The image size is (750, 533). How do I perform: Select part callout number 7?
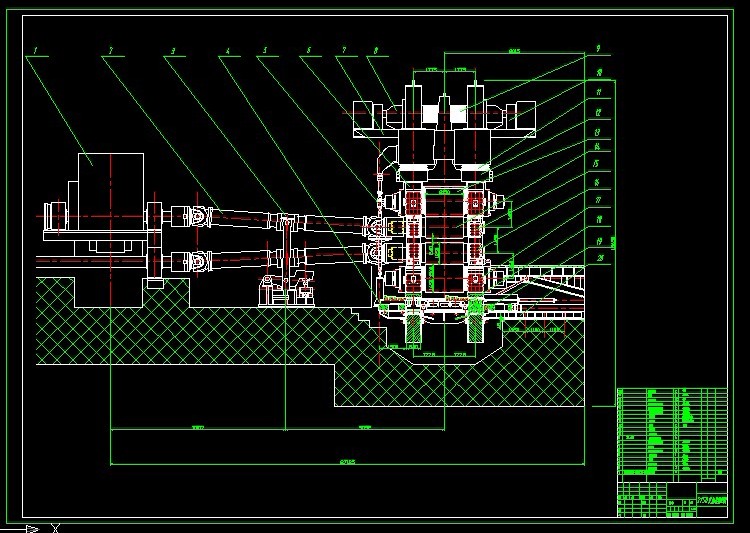point(343,50)
